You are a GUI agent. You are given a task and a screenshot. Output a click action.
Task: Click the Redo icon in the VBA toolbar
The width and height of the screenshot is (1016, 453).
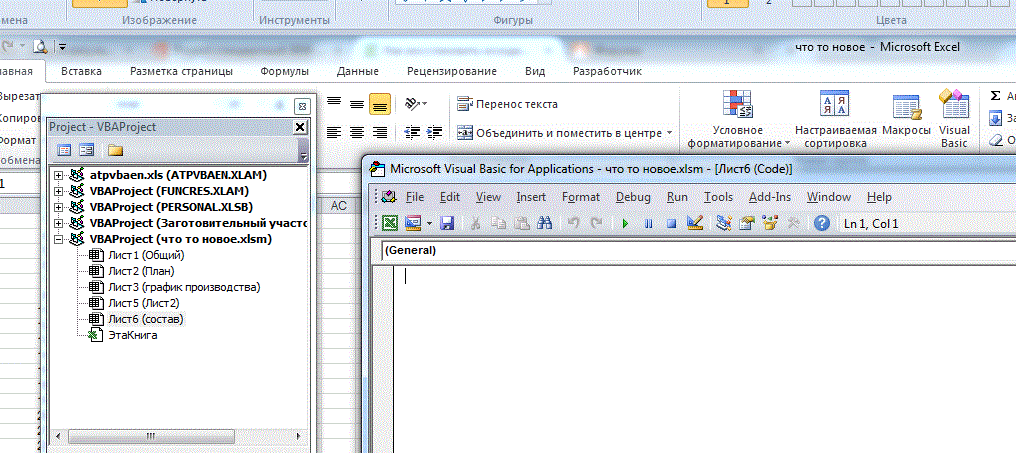[x=595, y=224]
